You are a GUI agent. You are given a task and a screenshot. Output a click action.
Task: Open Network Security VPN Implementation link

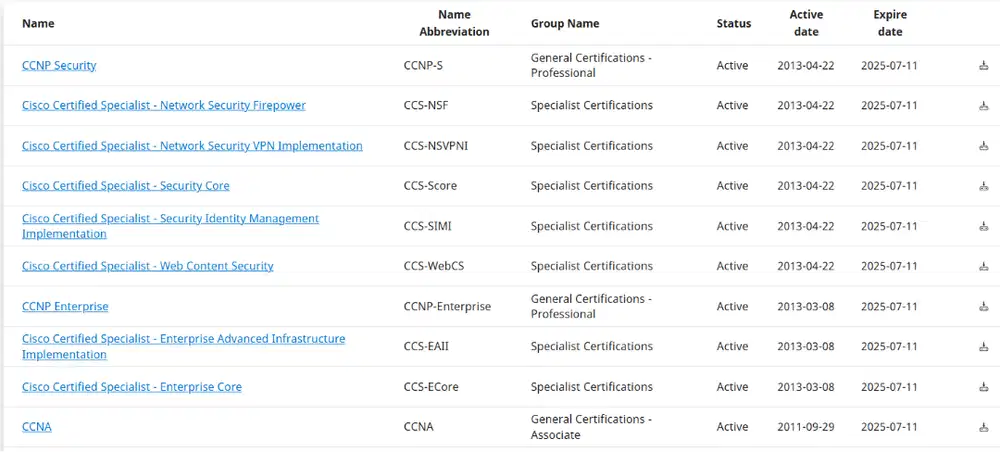point(192,145)
